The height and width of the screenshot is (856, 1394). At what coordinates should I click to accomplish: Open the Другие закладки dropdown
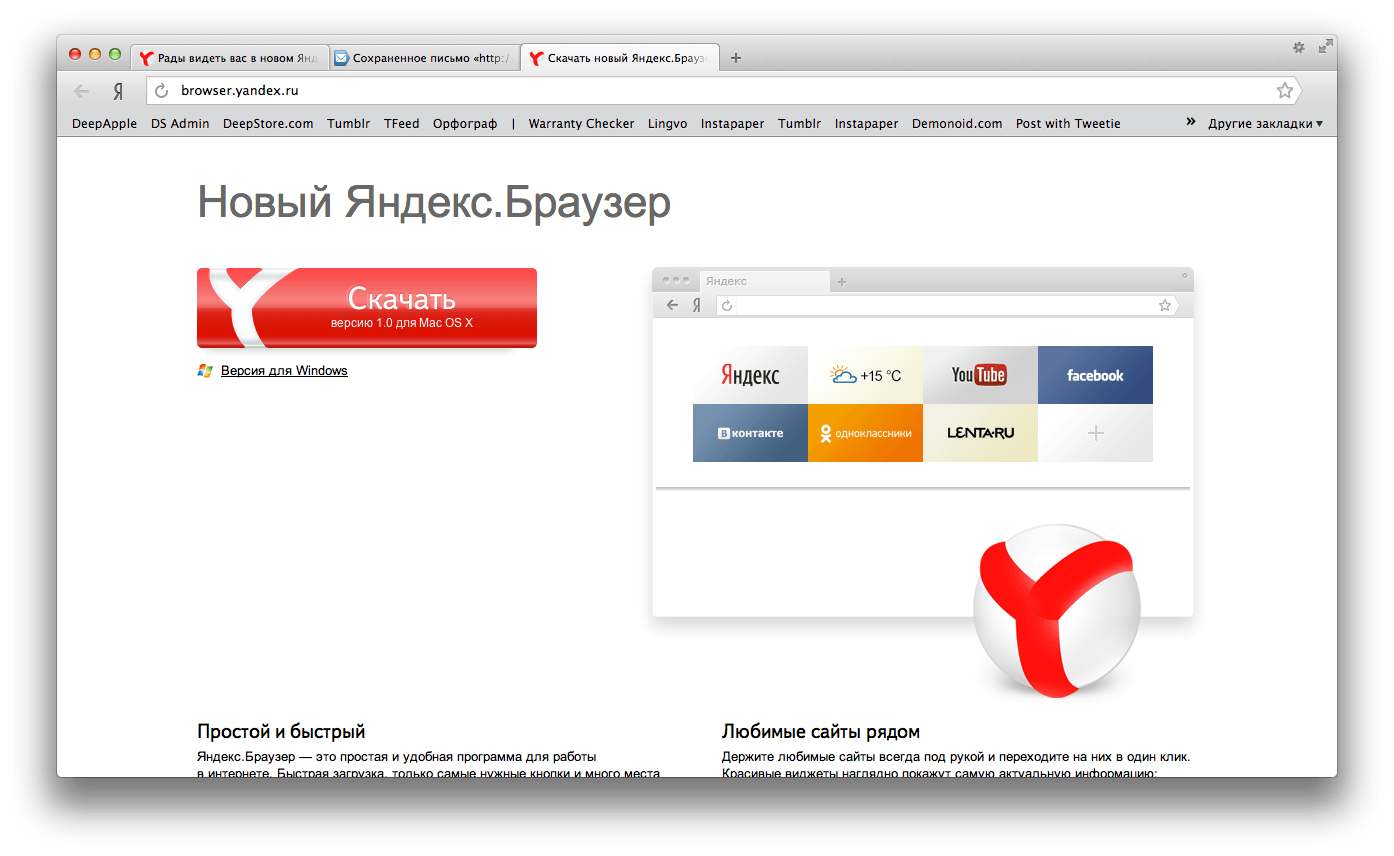pyautogui.click(x=1265, y=123)
